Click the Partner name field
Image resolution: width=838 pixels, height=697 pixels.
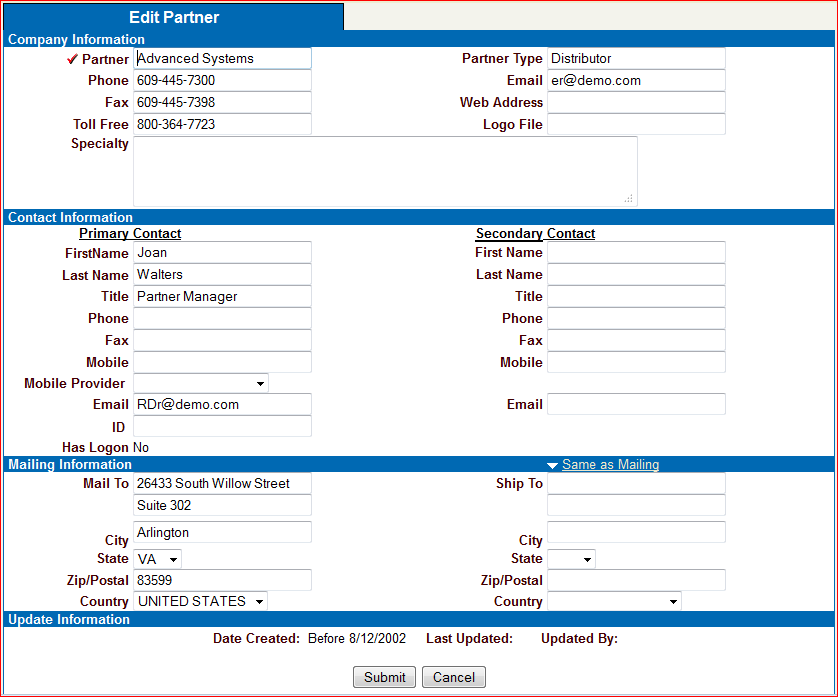click(222, 59)
